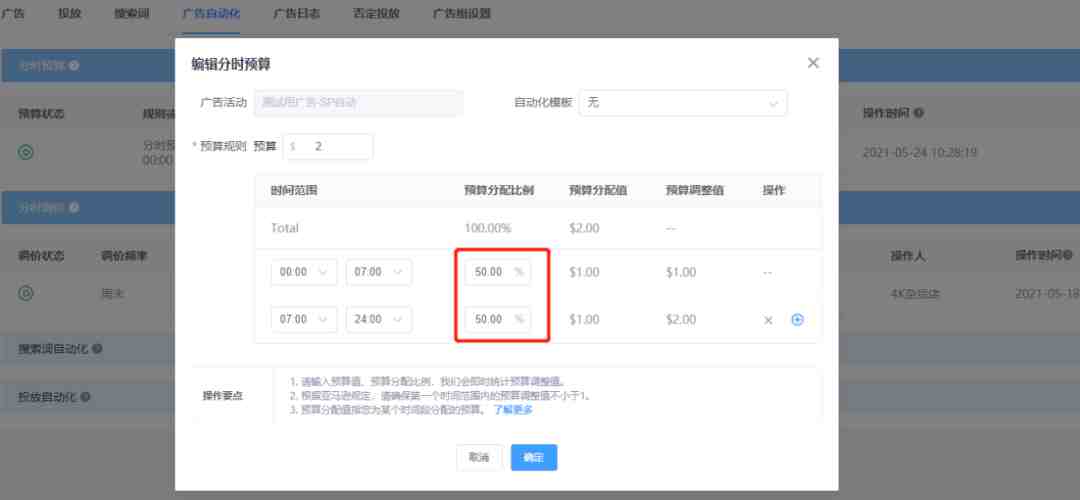Click the help icon beside 分时预算
Image resolution: width=1080 pixels, height=500 pixels.
pyautogui.click(x=74, y=66)
